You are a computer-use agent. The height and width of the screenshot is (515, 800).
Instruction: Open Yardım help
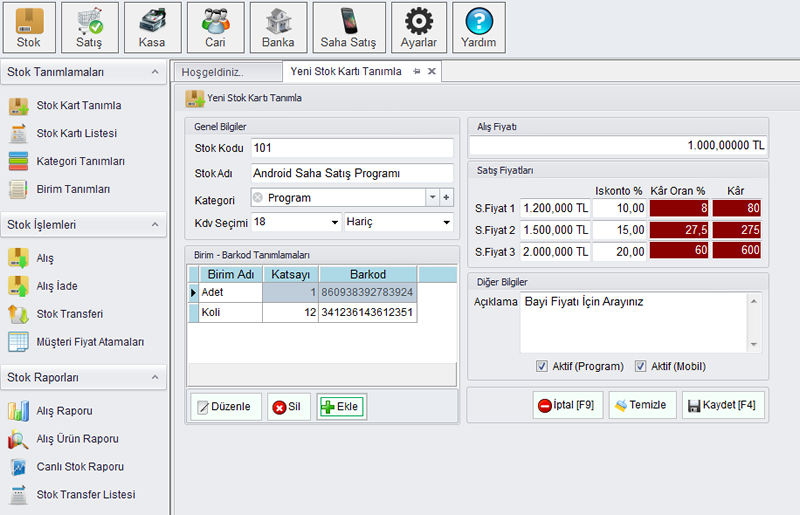click(479, 28)
